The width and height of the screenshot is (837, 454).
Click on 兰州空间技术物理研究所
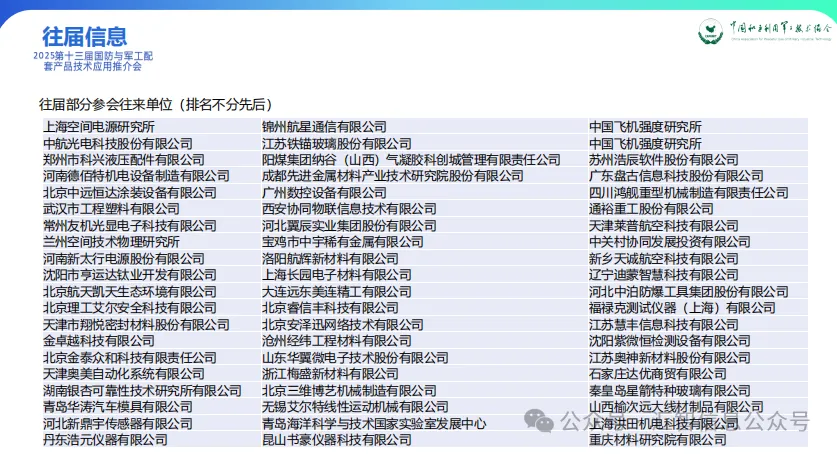[x=111, y=242]
